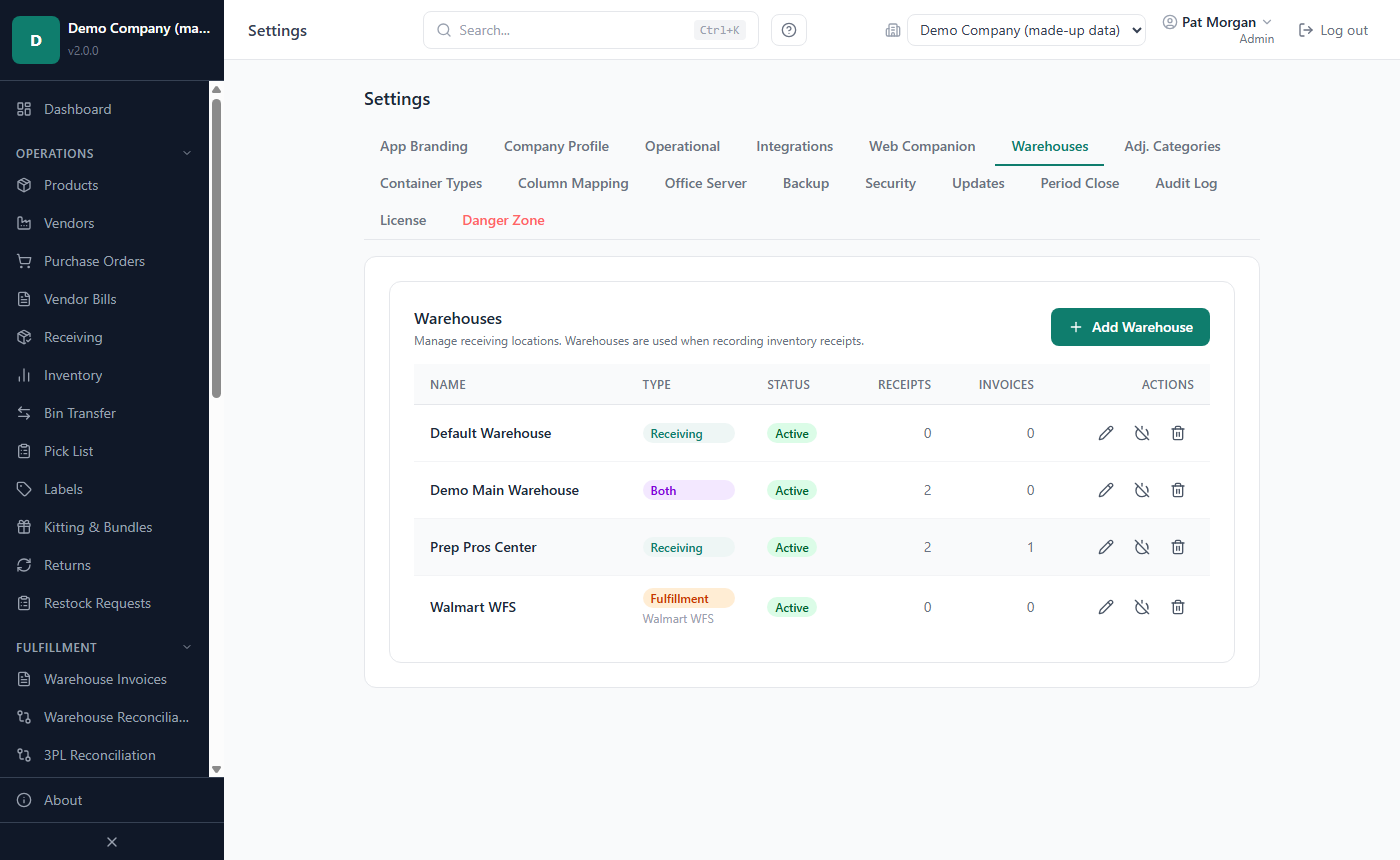Edit the Walmart WFS warehouse
The width and height of the screenshot is (1400, 860).
(1106, 607)
